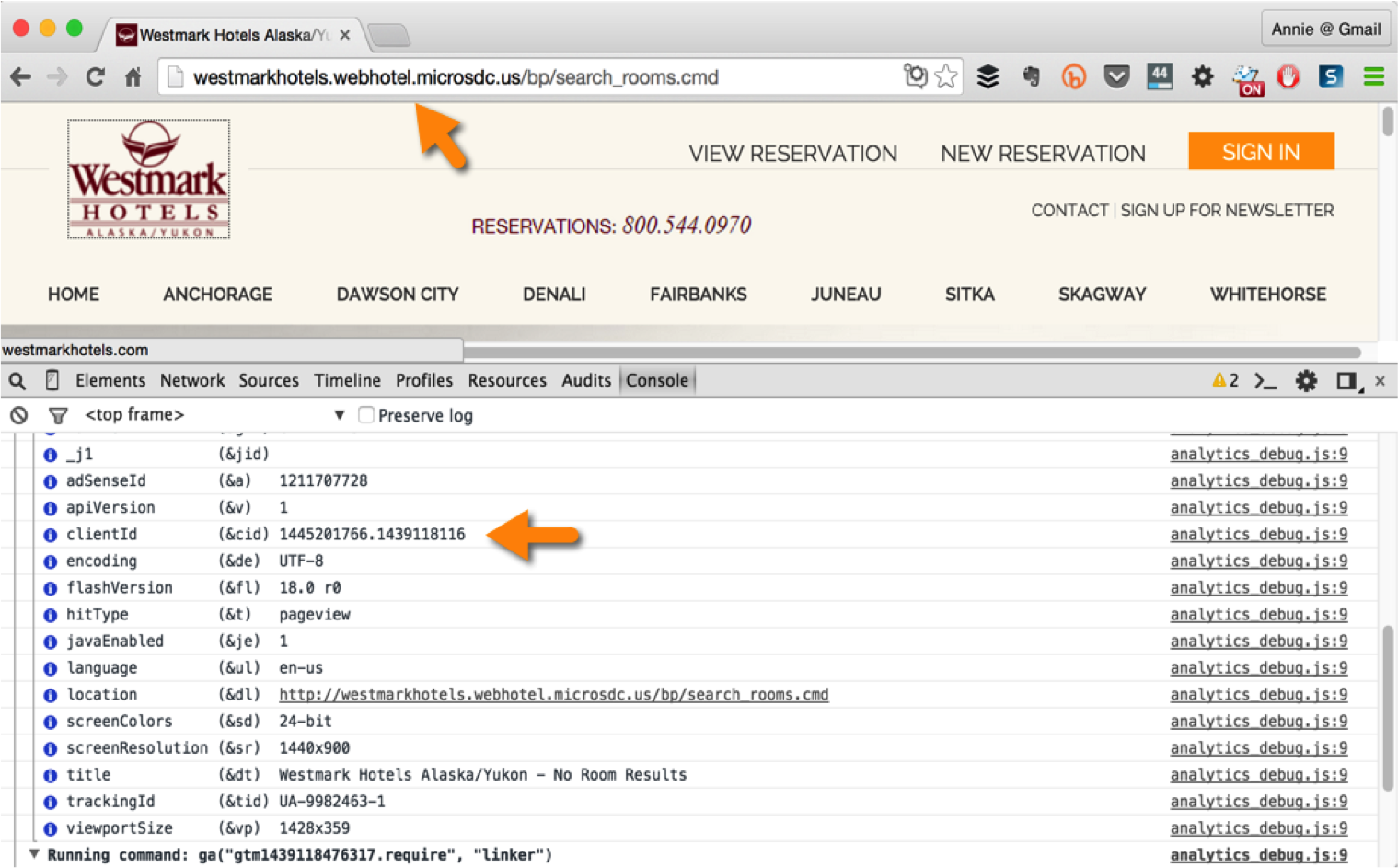
Task: Open the WHITEHORSE nav item
Action: 1268,294
